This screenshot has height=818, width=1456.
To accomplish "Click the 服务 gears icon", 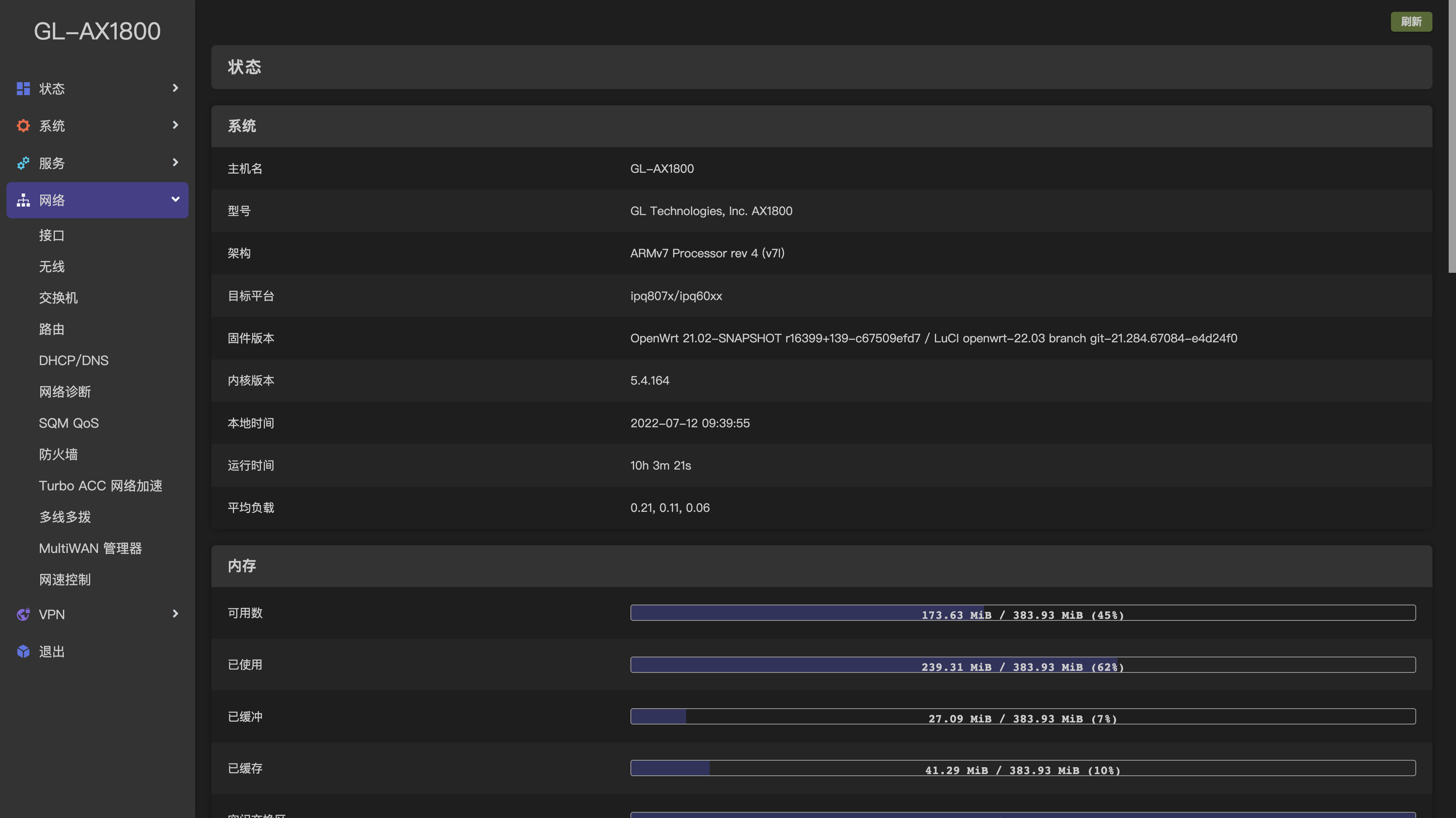I will [23, 163].
